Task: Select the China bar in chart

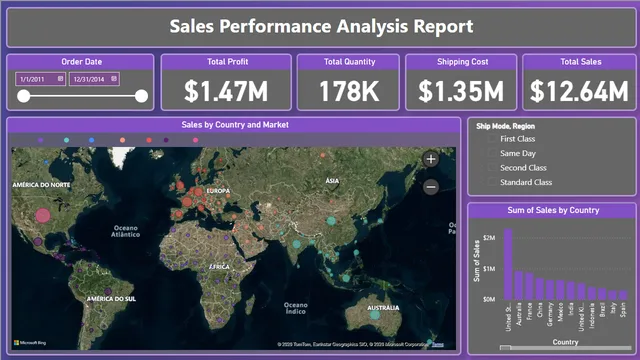Action: pos(540,289)
